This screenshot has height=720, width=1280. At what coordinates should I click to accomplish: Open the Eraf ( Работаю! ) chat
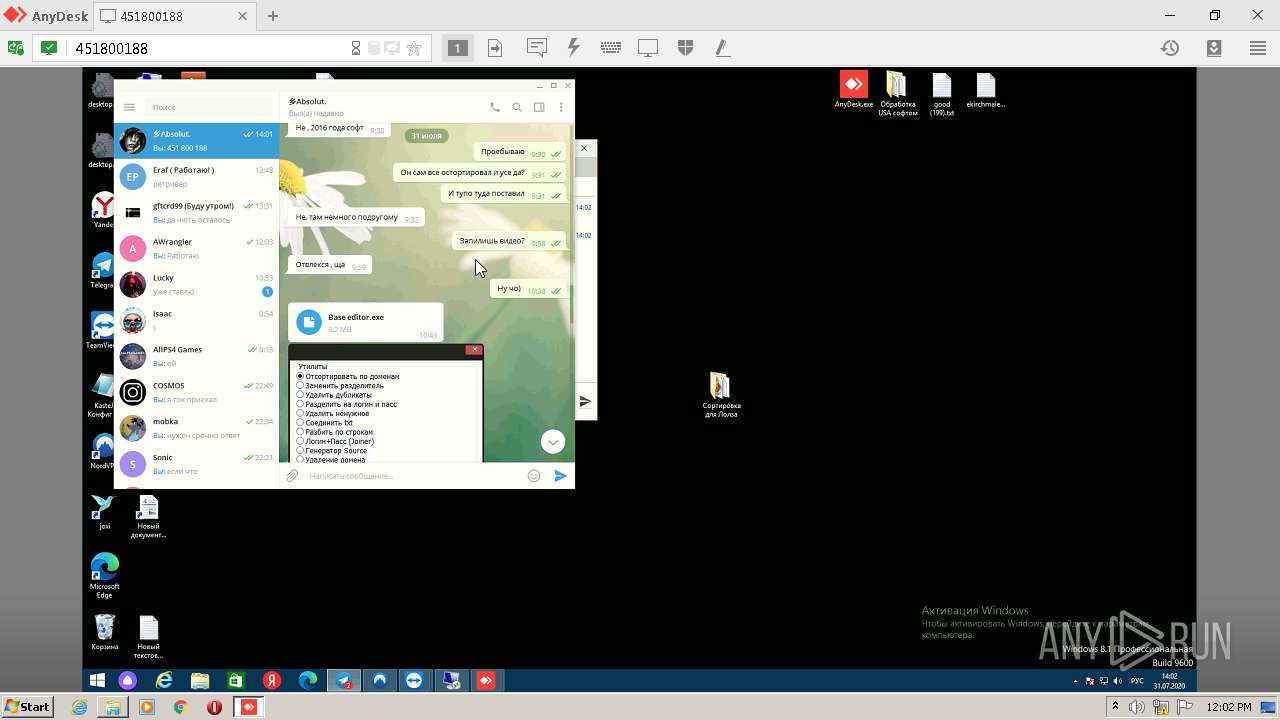(x=196, y=177)
